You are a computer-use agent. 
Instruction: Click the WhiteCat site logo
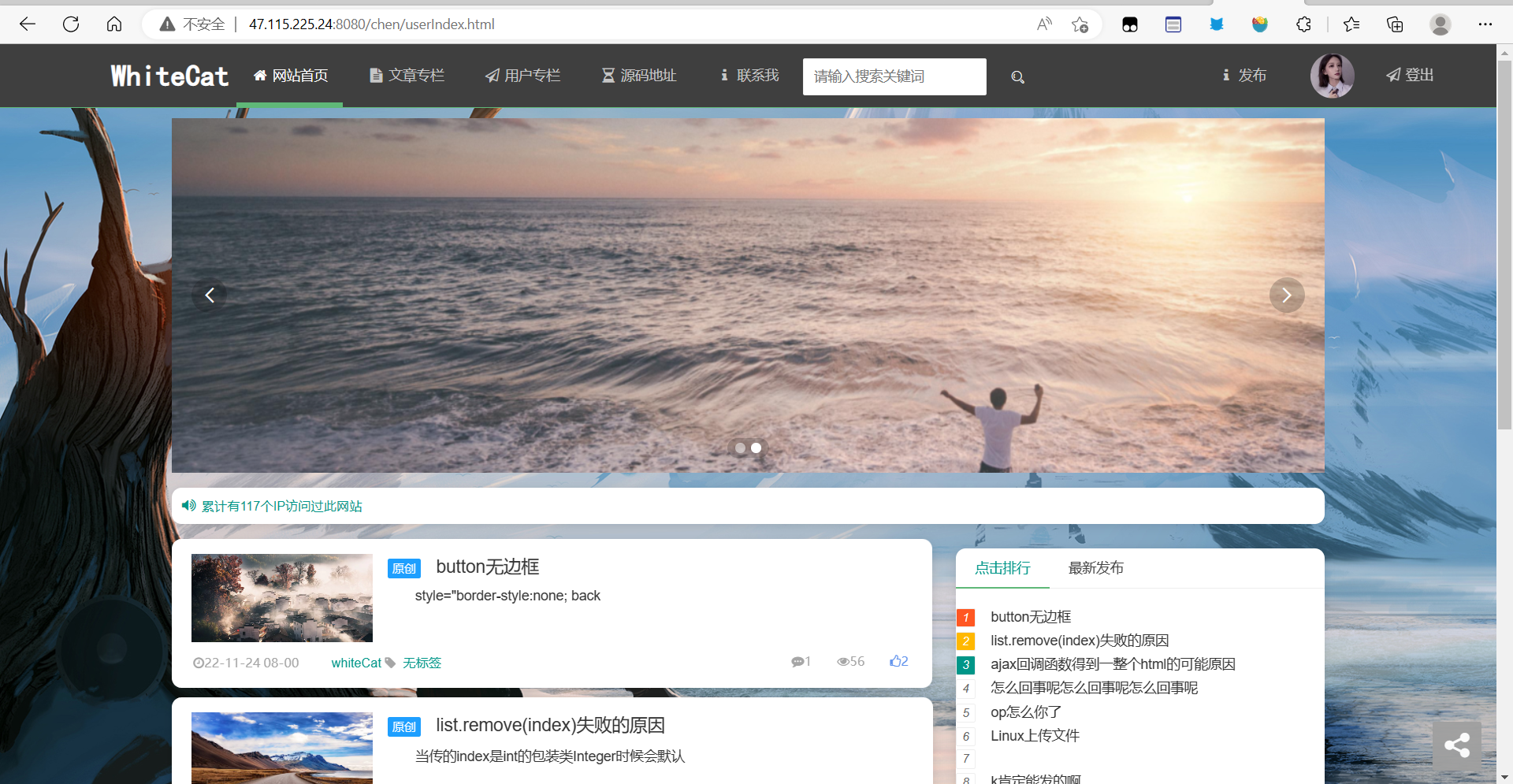pos(169,76)
